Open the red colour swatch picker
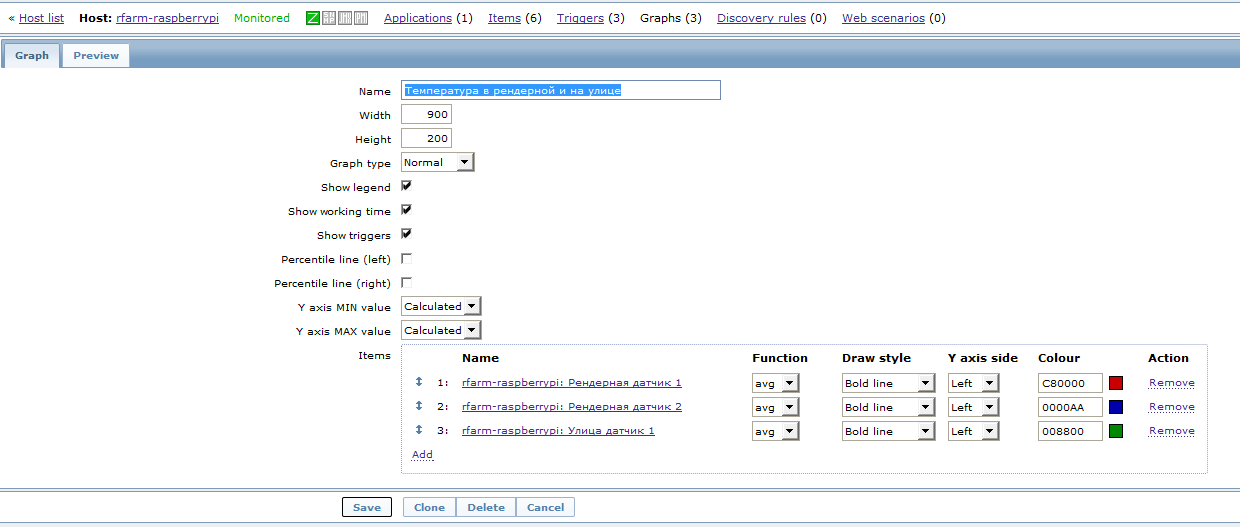1240x527 pixels. click(x=1116, y=383)
